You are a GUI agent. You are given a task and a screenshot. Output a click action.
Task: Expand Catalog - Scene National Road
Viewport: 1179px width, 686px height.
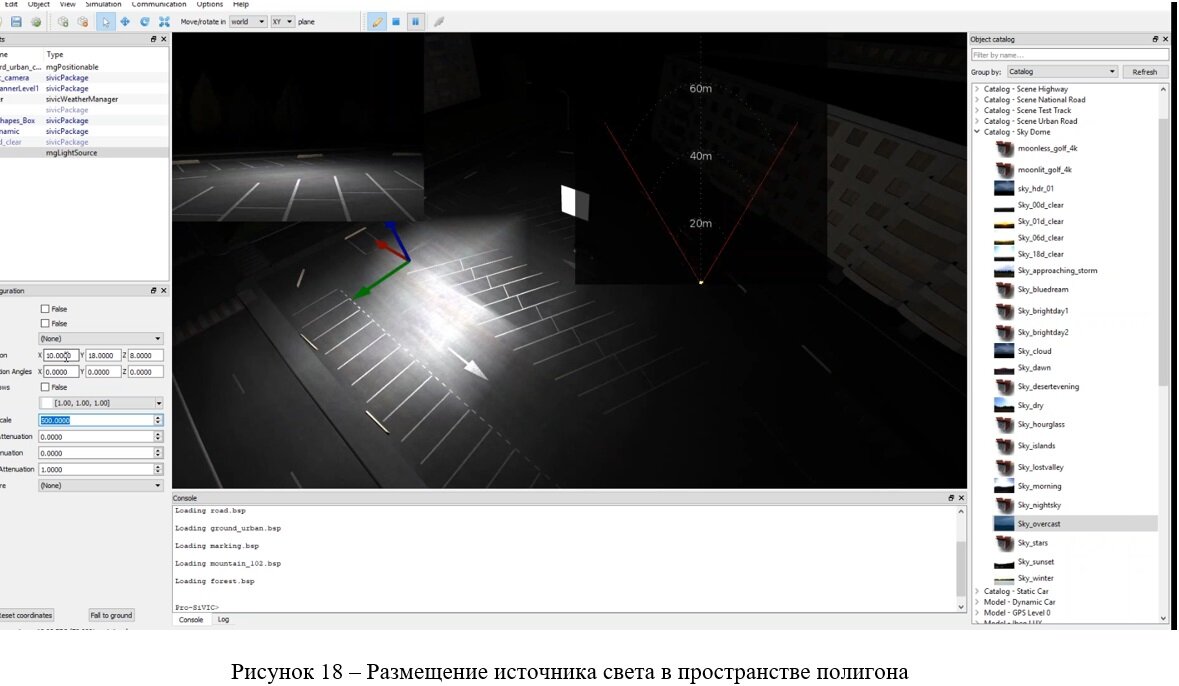click(x=977, y=99)
